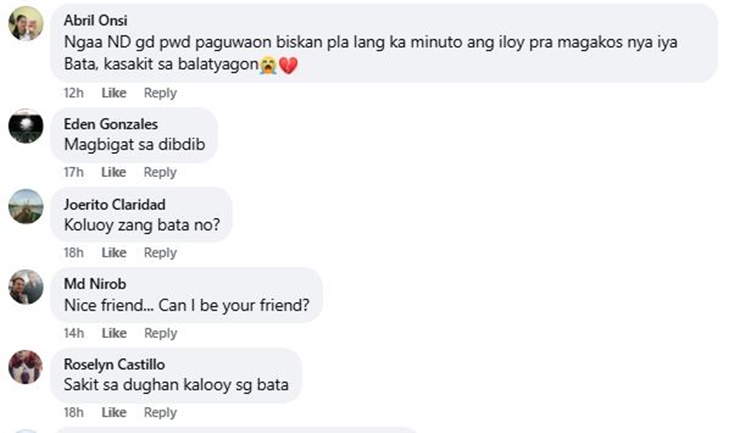Open Joerito Claridad's profile avatar
The width and height of the screenshot is (750, 433).
tap(26, 207)
